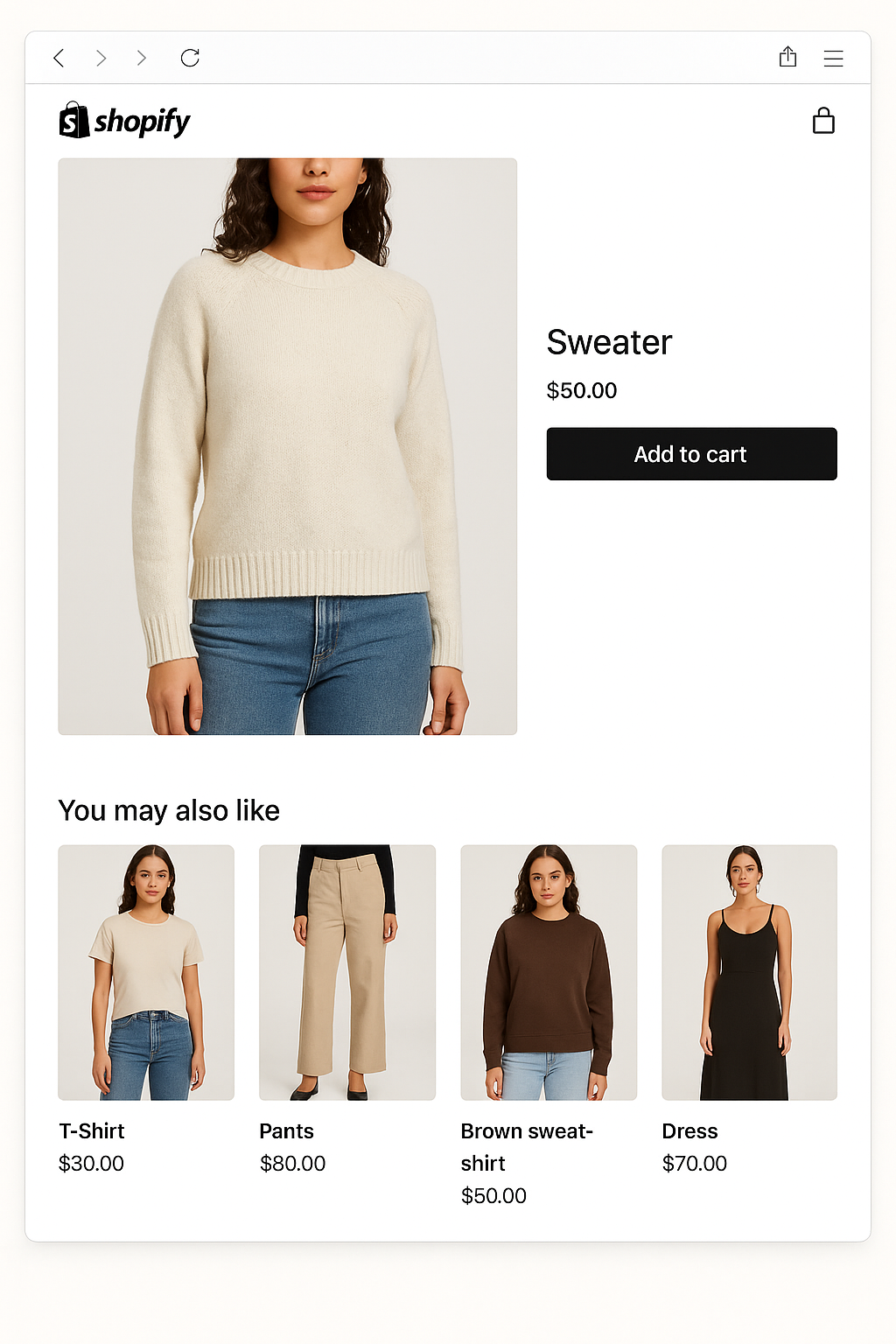The image size is (896, 1344).
Task: Click the browser back arrow
Action: coord(59,58)
